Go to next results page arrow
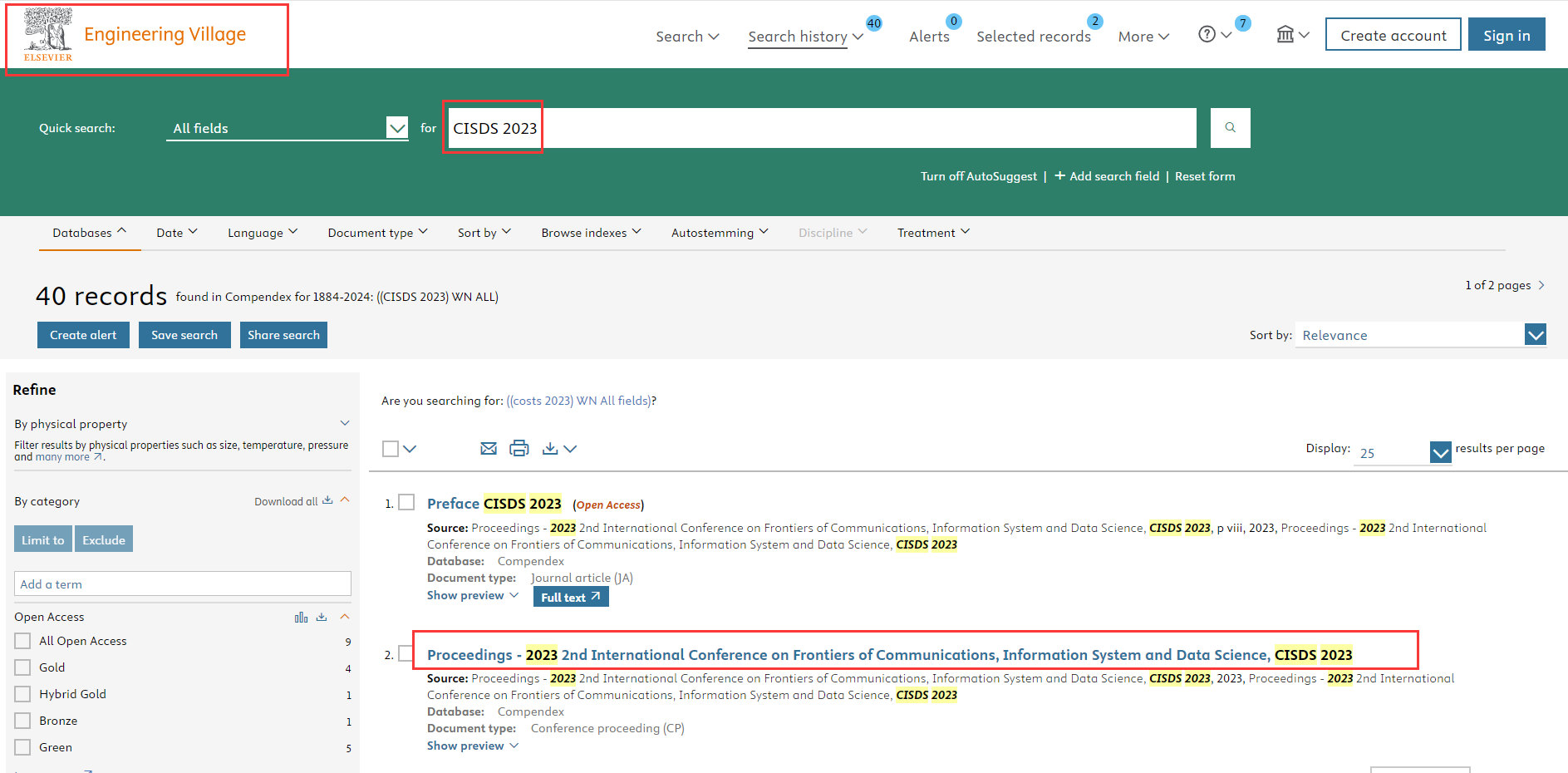The height and width of the screenshot is (773, 1568). click(x=1541, y=285)
